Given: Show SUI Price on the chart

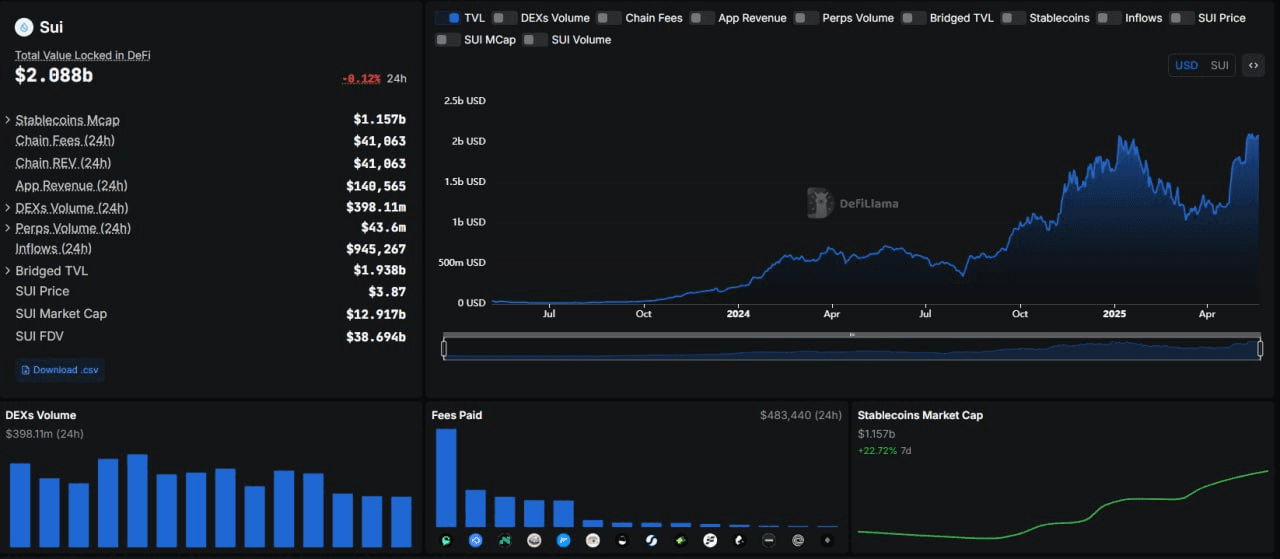Looking at the screenshot, I should click(1182, 18).
